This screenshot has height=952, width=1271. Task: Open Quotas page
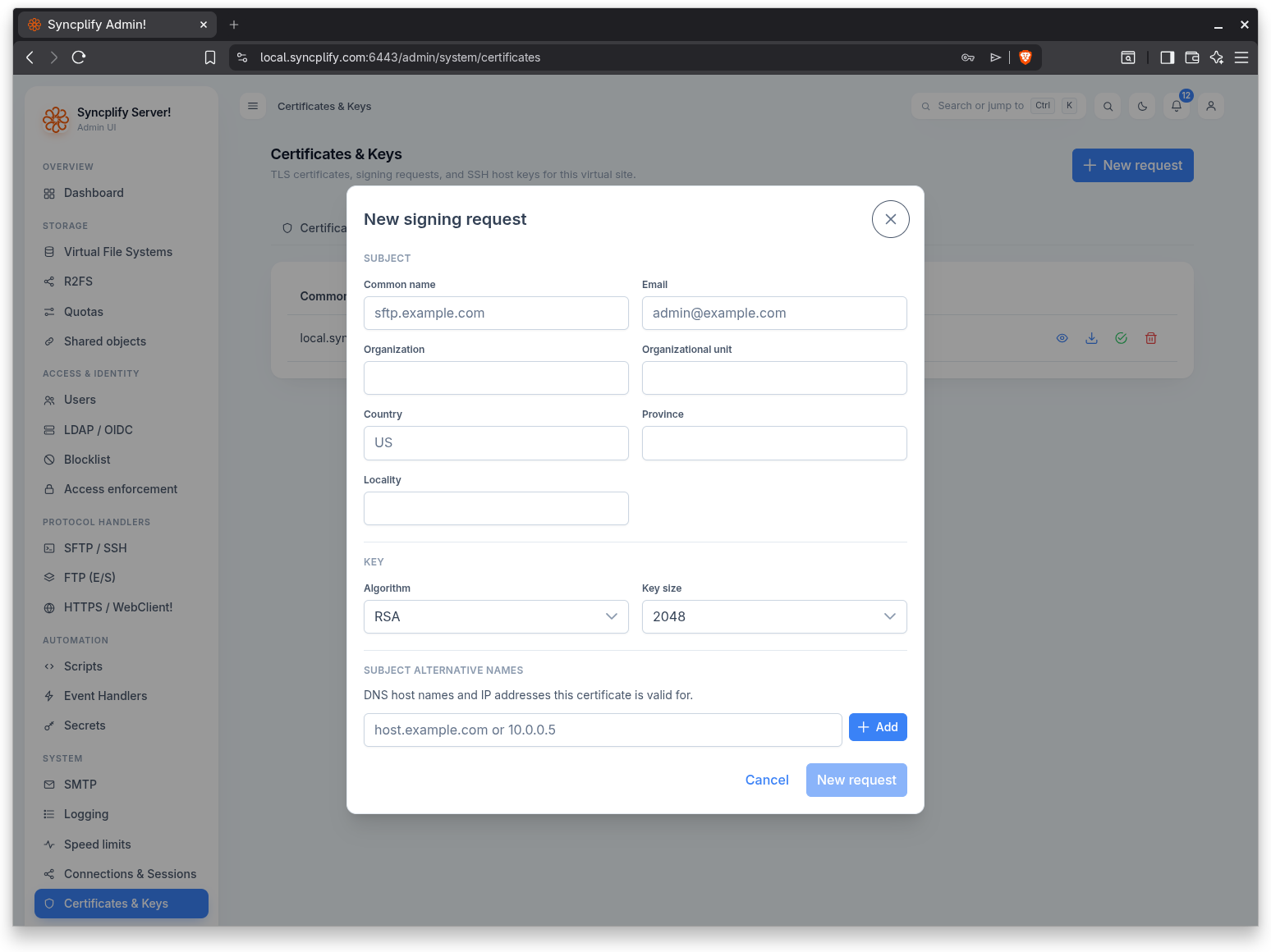122,312
